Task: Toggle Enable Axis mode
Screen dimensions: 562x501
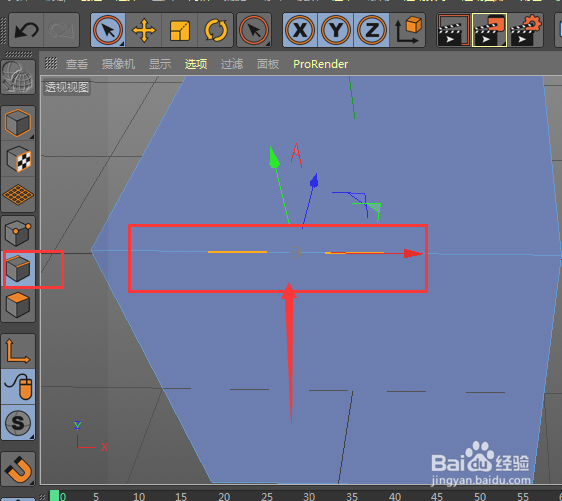Action: point(18,351)
